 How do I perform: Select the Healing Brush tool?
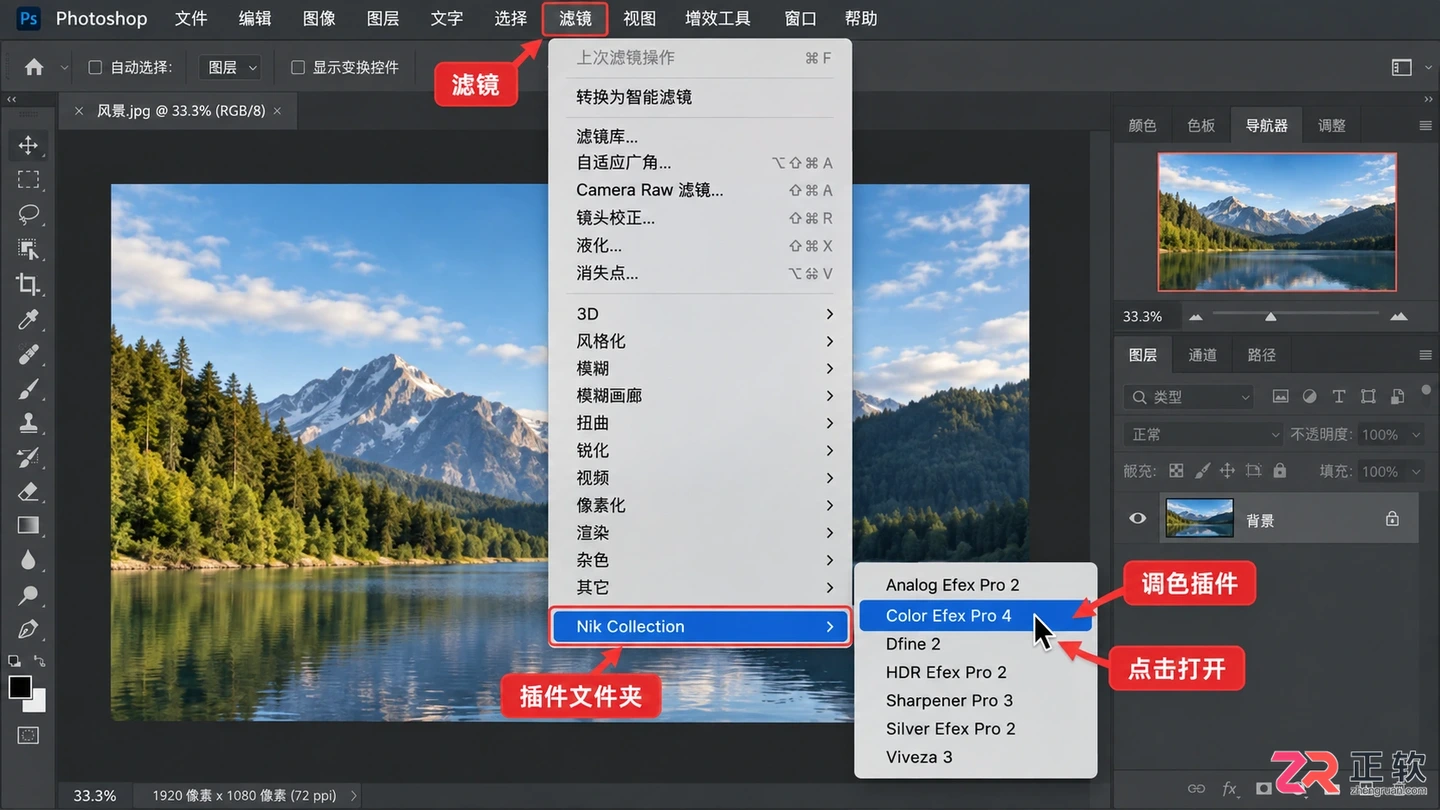coord(28,354)
